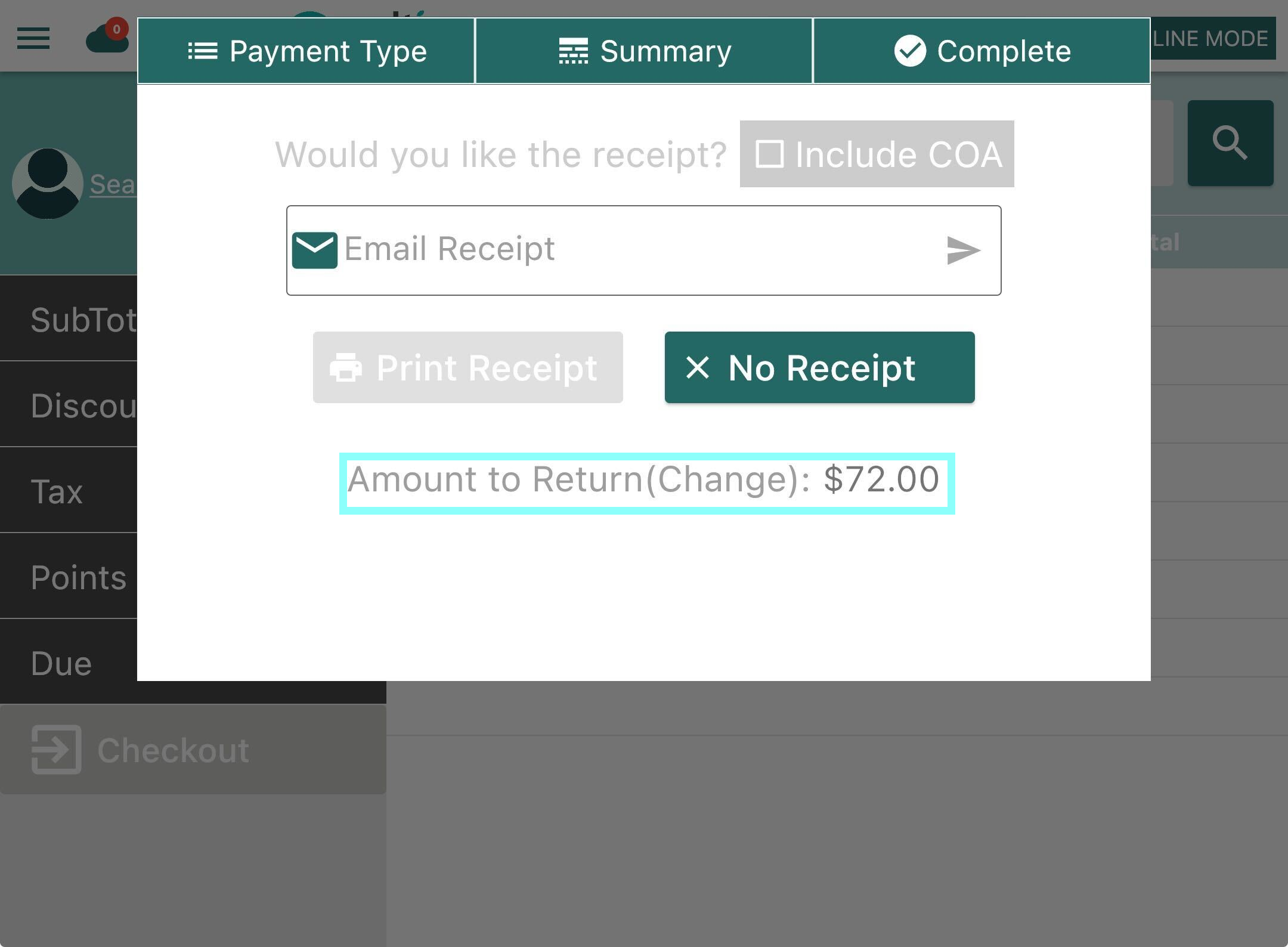Toggle the Include COA checkbox

(770, 154)
